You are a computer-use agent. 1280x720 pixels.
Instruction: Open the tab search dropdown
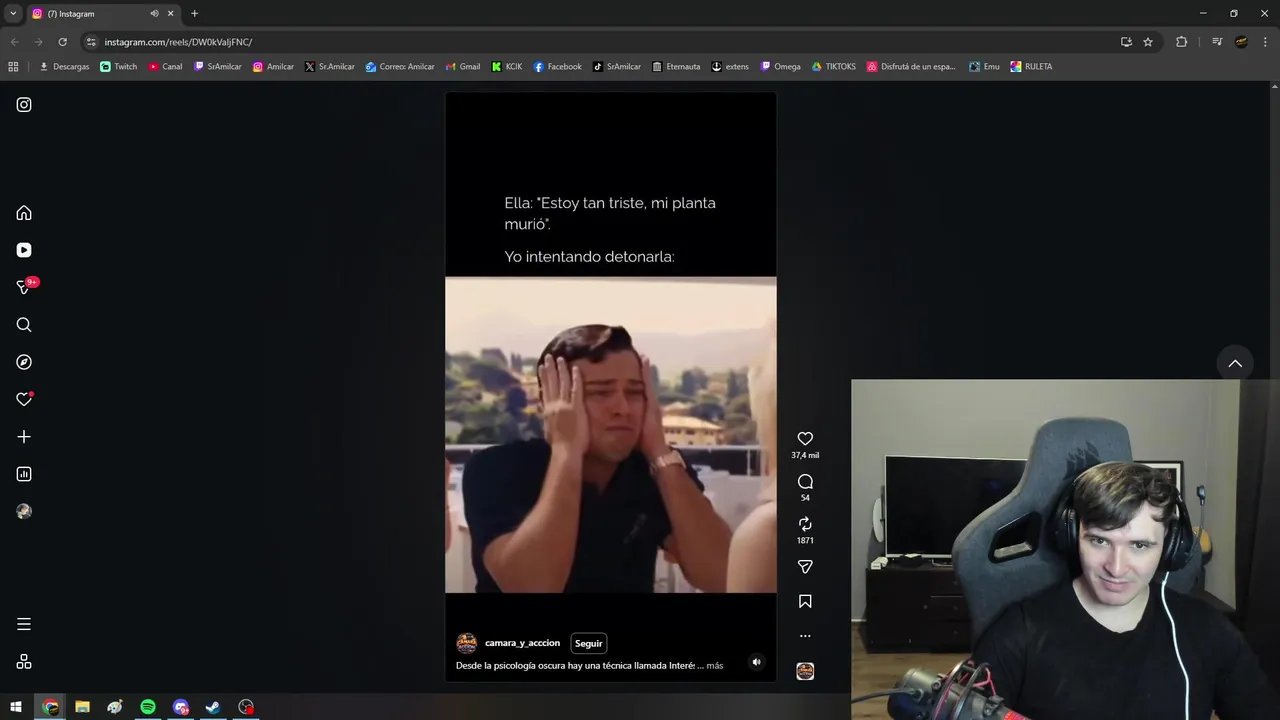(x=13, y=14)
